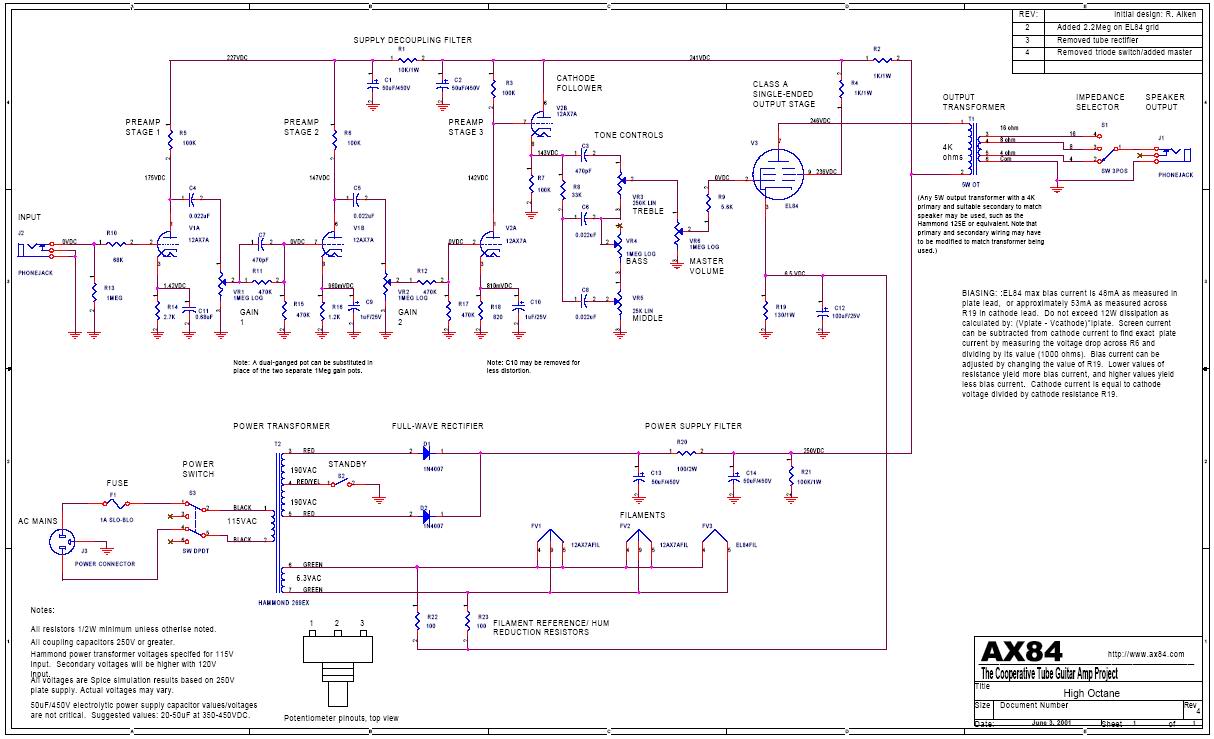
Task: Select 'Potentiometer pinouts, top view' caption
Action: 341,718
